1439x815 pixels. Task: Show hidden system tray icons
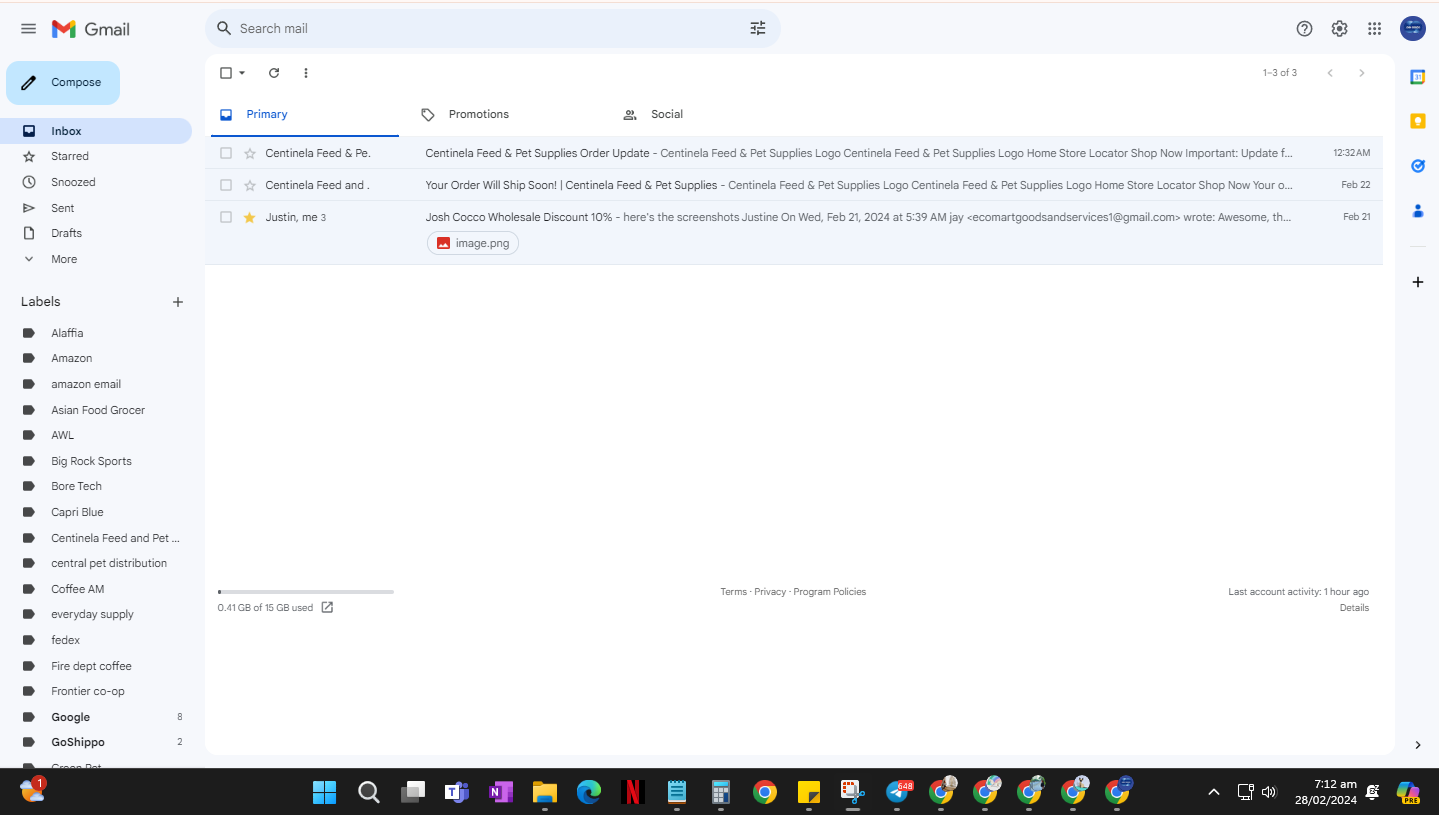tap(1214, 792)
